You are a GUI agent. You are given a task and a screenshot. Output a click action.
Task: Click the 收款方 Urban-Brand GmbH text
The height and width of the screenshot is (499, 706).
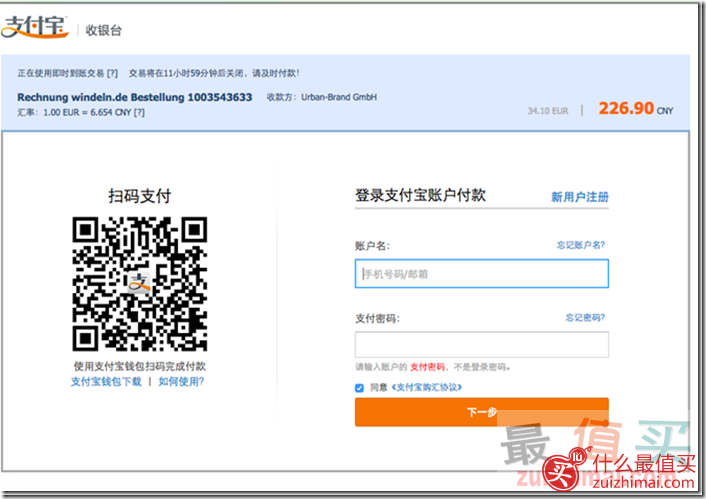pos(322,97)
